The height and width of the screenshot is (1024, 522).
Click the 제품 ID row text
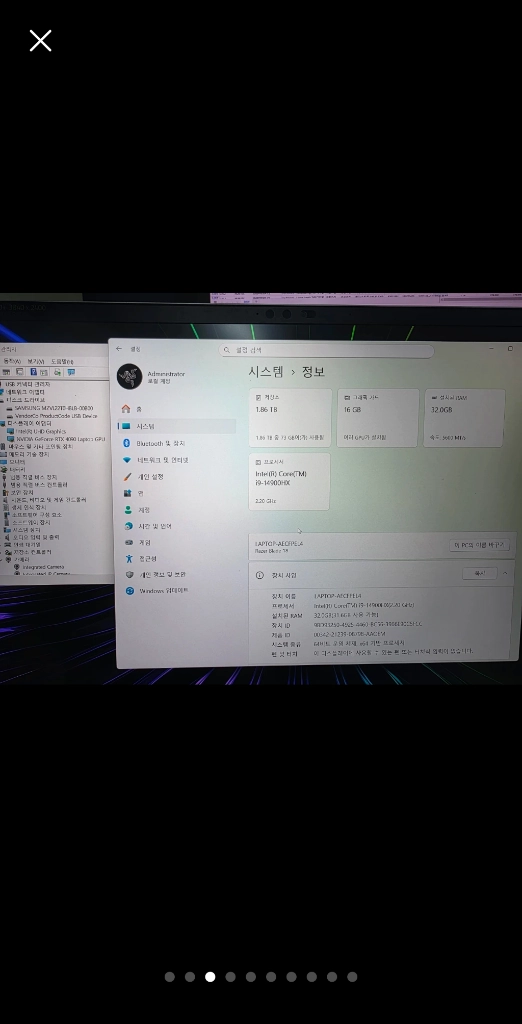(x=350, y=634)
